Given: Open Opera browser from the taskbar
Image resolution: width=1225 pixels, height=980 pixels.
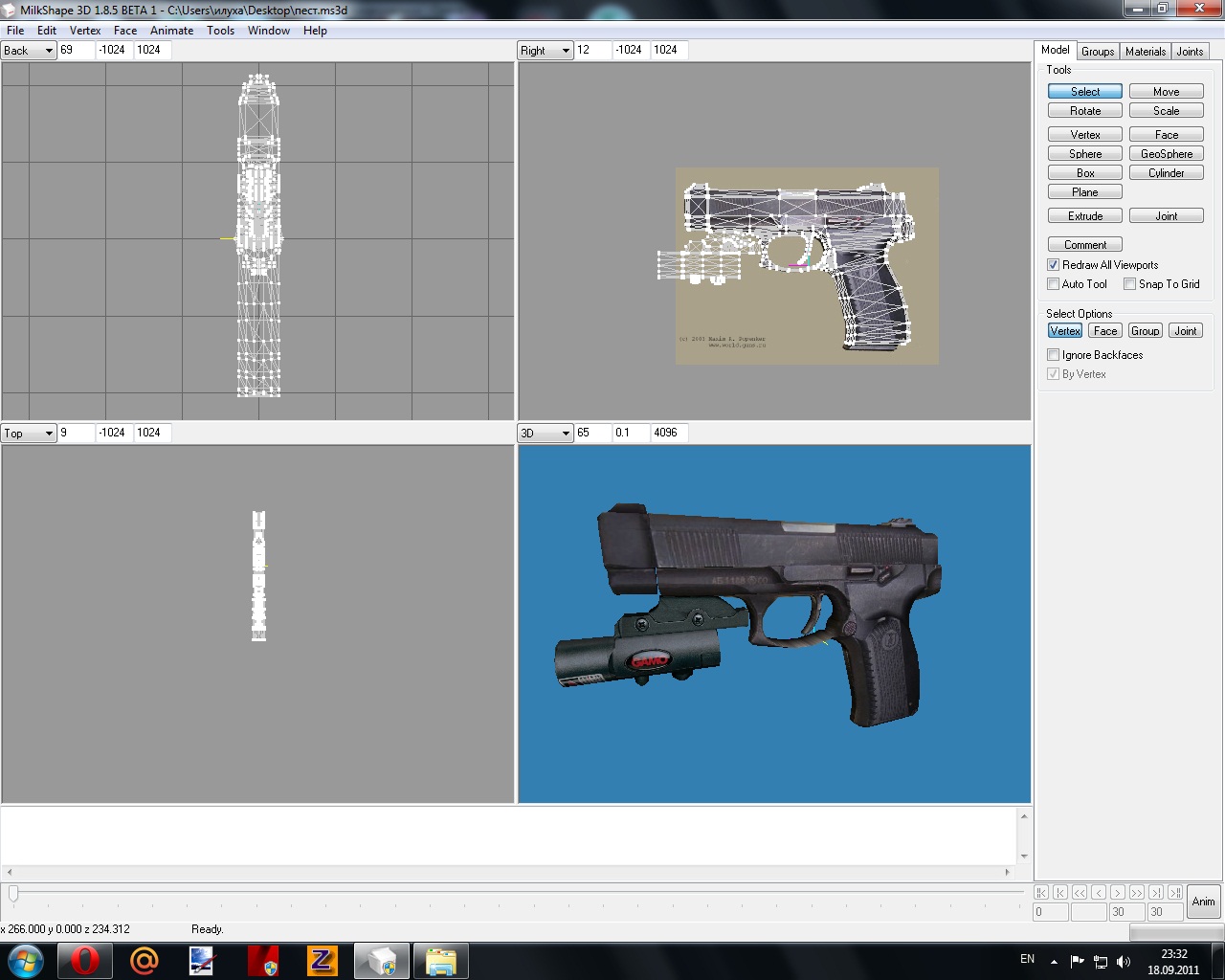Looking at the screenshot, I should (84, 961).
